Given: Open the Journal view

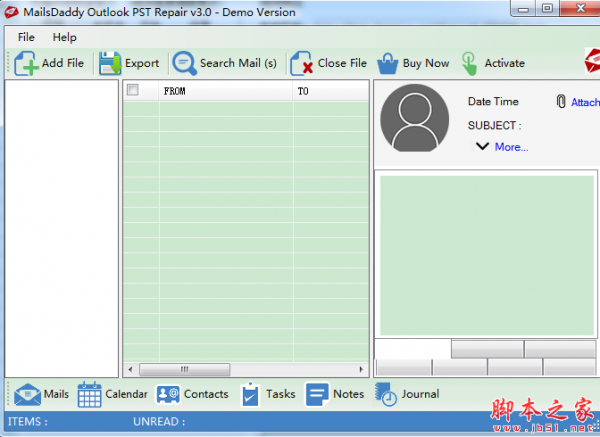Looking at the screenshot, I should click(x=386, y=394).
